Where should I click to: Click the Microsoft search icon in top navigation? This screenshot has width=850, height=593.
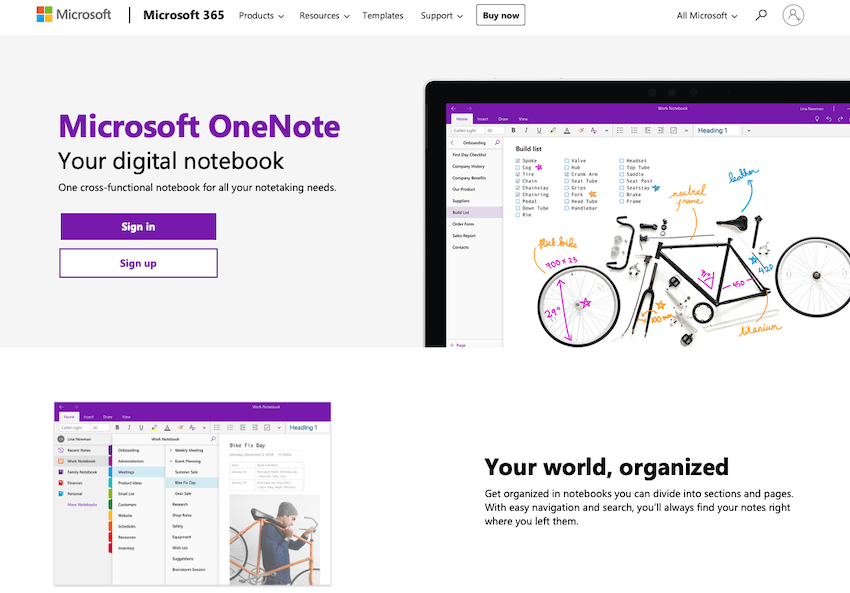[x=761, y=15]
